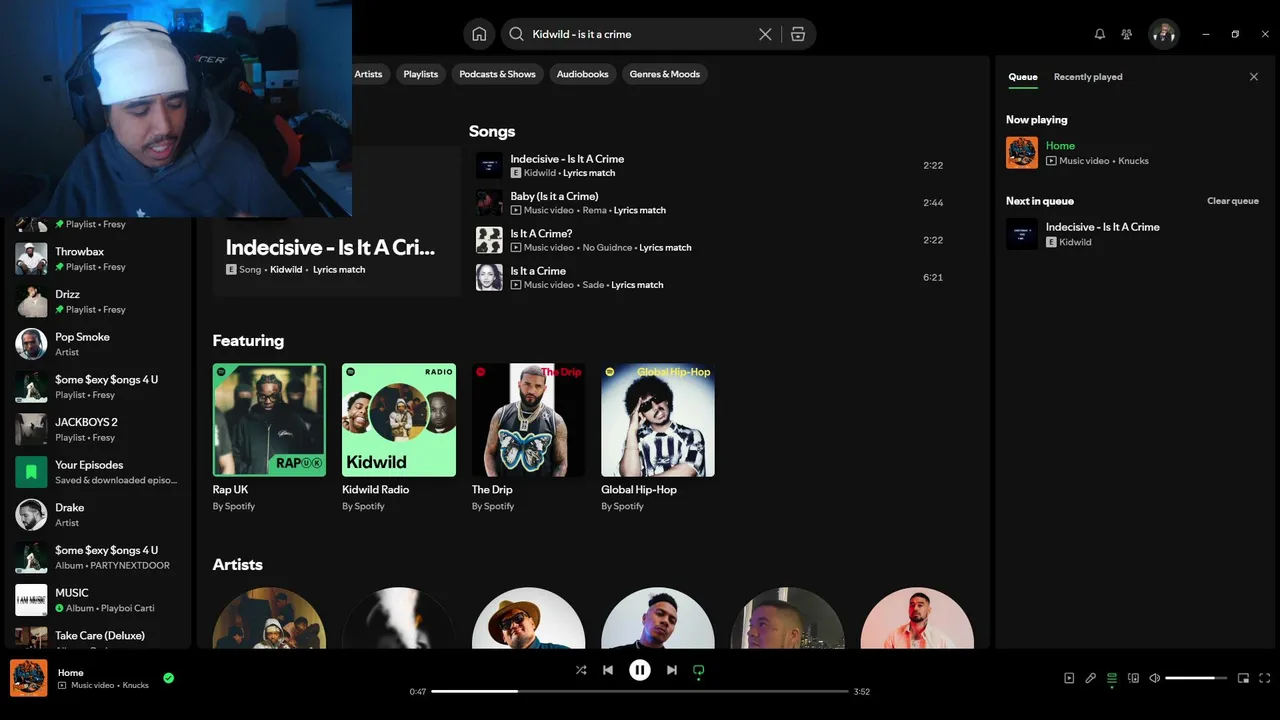Enter full screen mode icon

1265,678
